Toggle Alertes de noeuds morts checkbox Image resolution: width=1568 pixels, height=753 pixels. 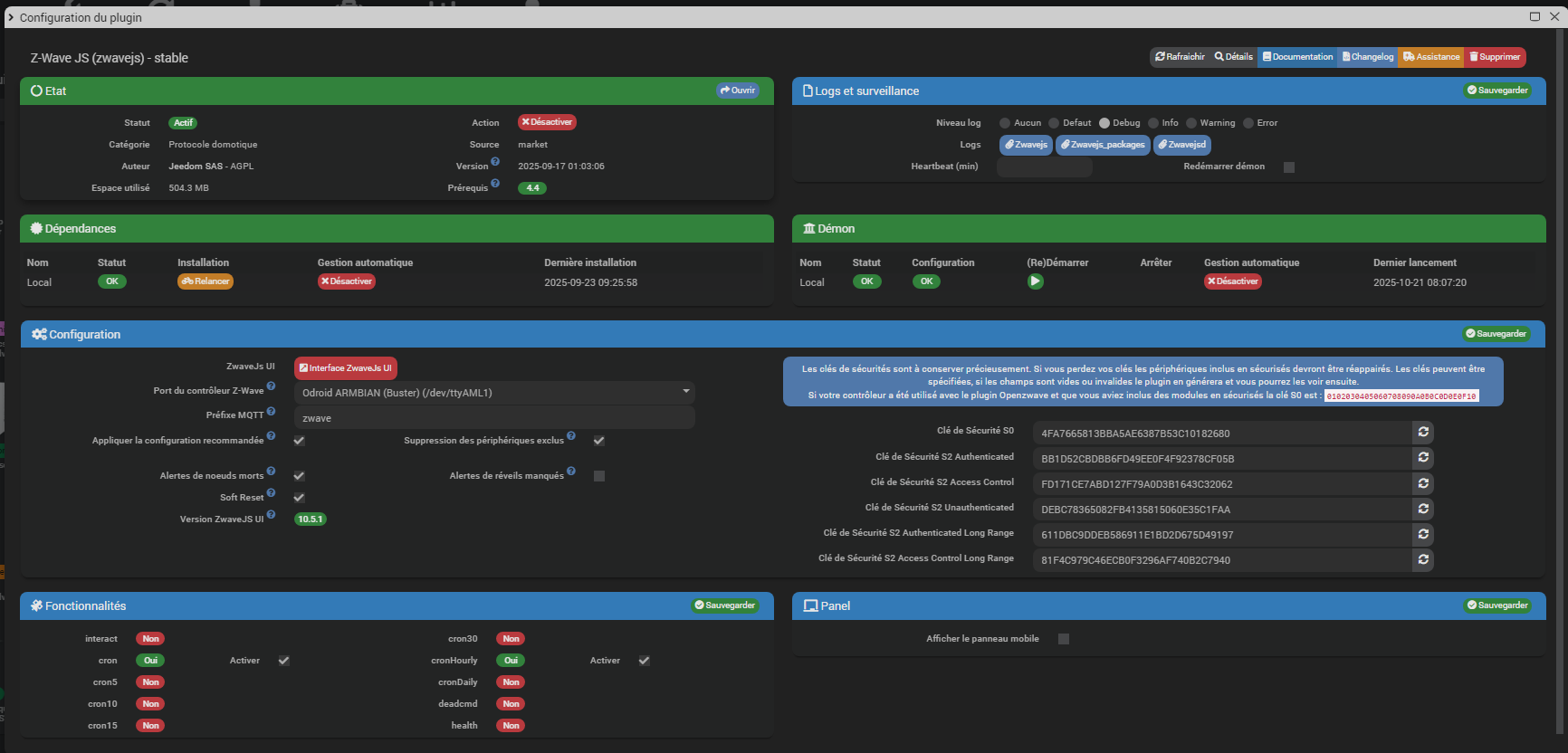pyautogui.click(x=299, y=476)
